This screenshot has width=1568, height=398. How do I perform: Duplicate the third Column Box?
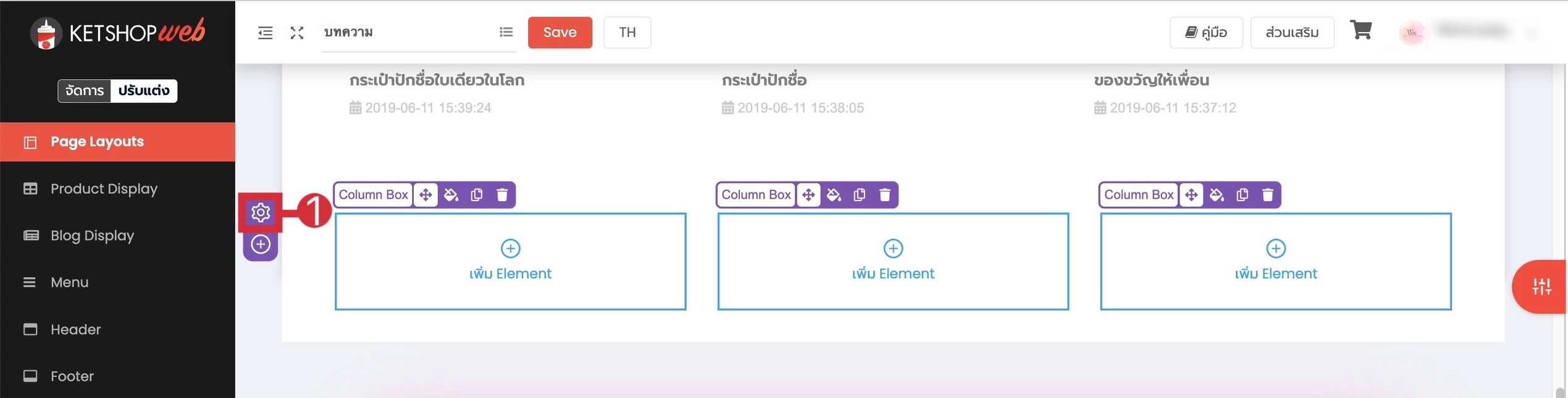pos(1242,195)
